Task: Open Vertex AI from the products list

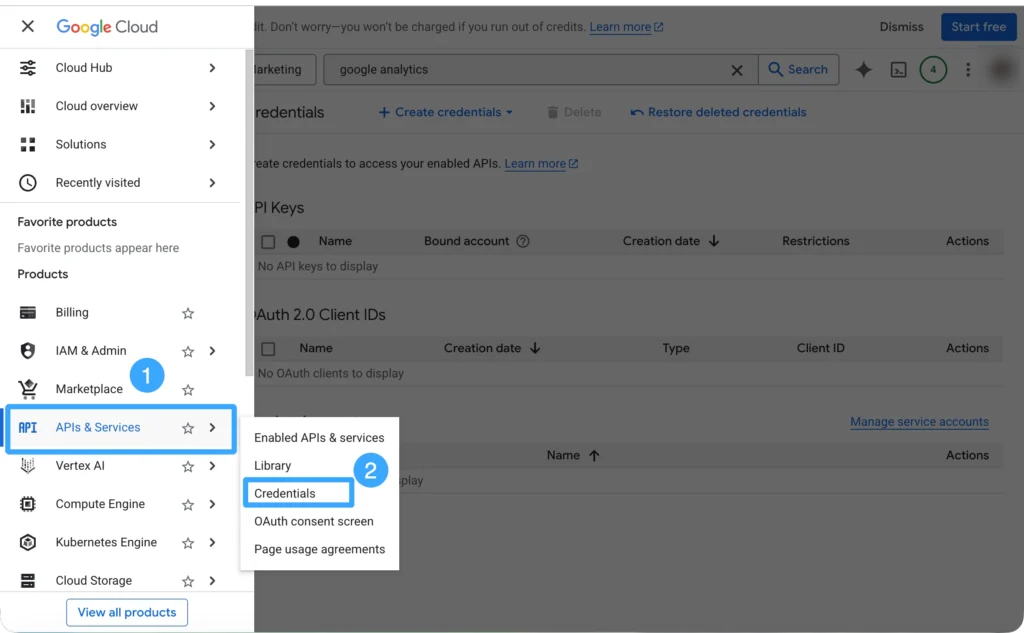Action: click(x=80, y=466)
